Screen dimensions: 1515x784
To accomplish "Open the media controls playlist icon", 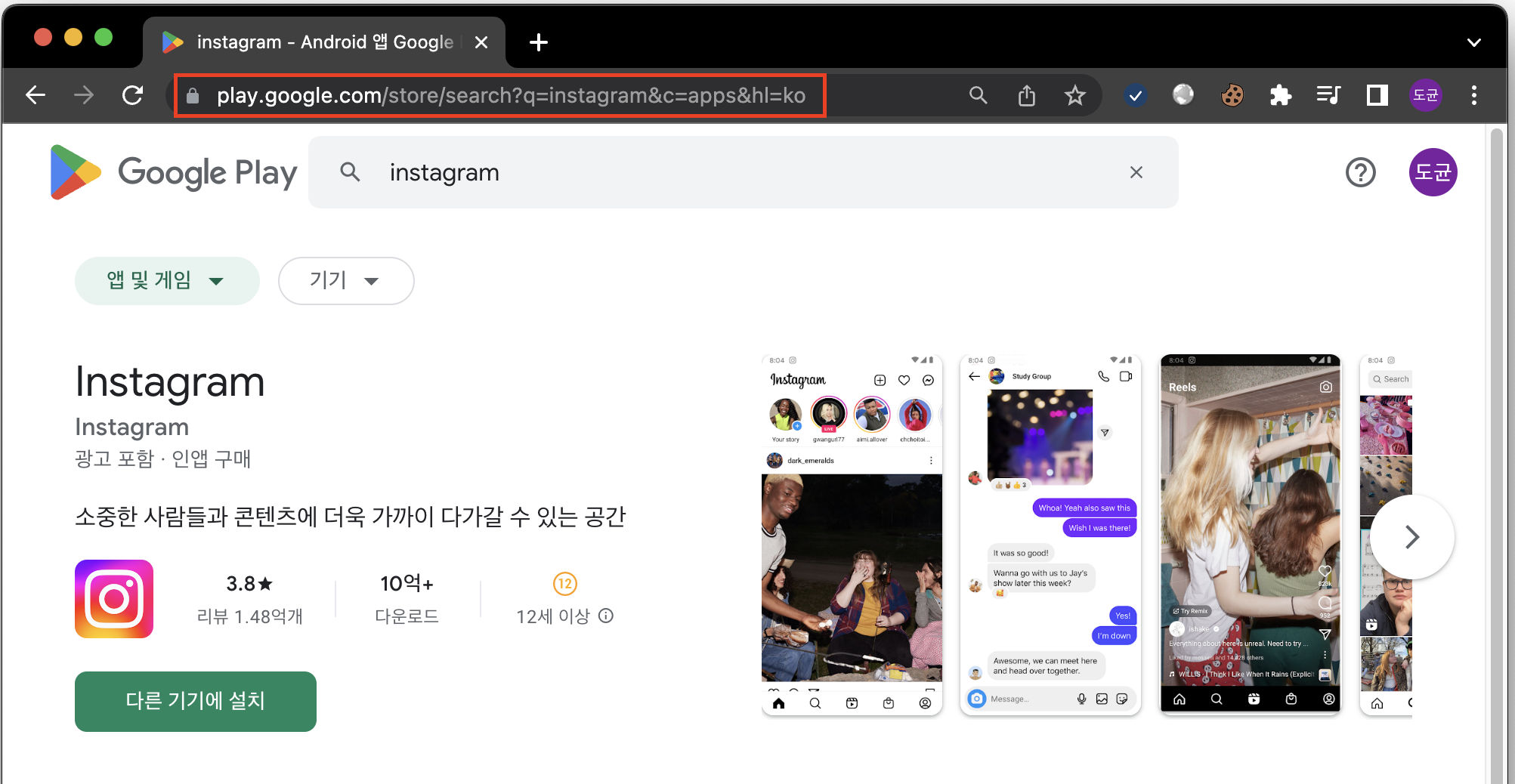I will click(x=1328, y=95).
